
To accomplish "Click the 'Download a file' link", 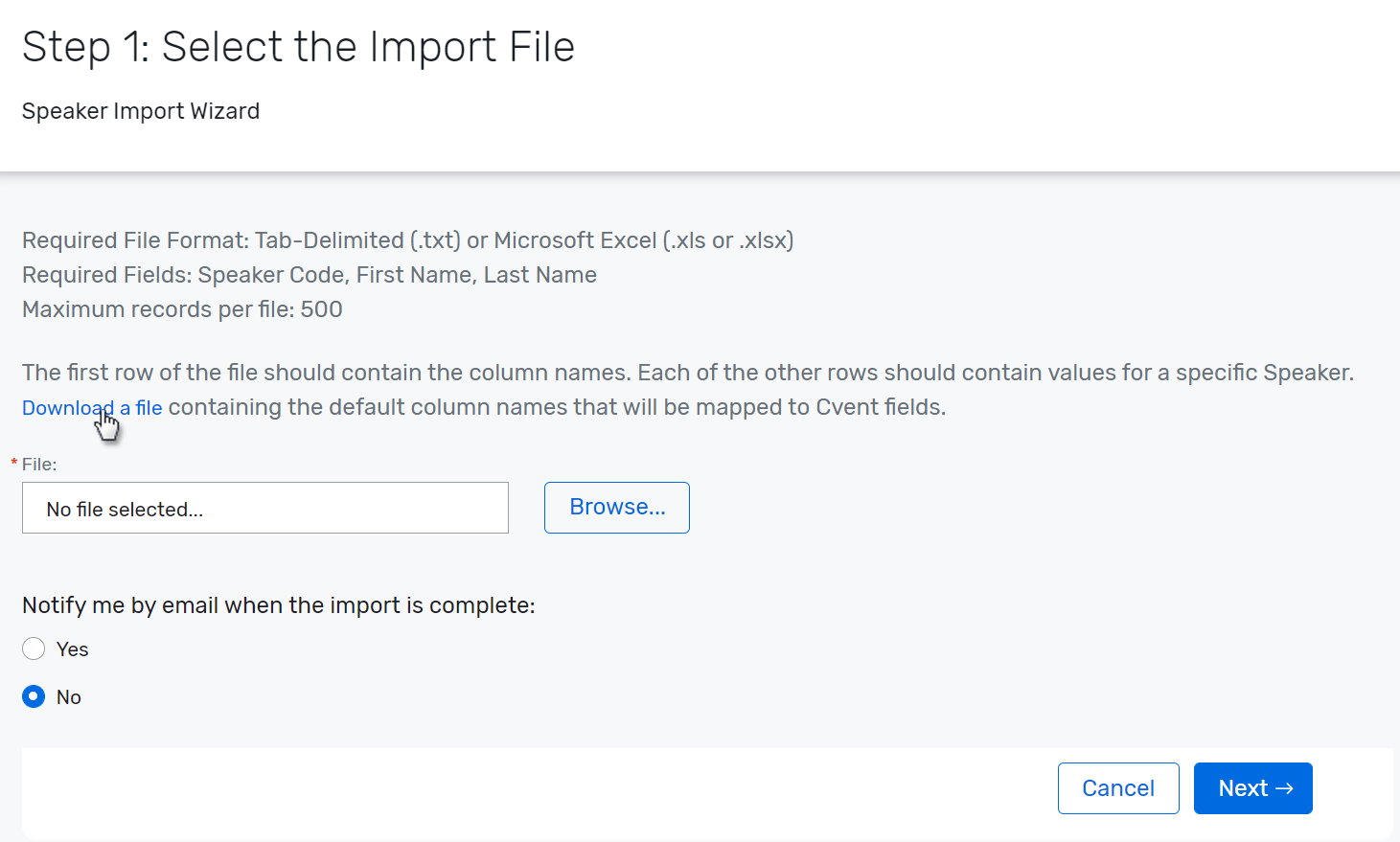I will pos(92,408).
